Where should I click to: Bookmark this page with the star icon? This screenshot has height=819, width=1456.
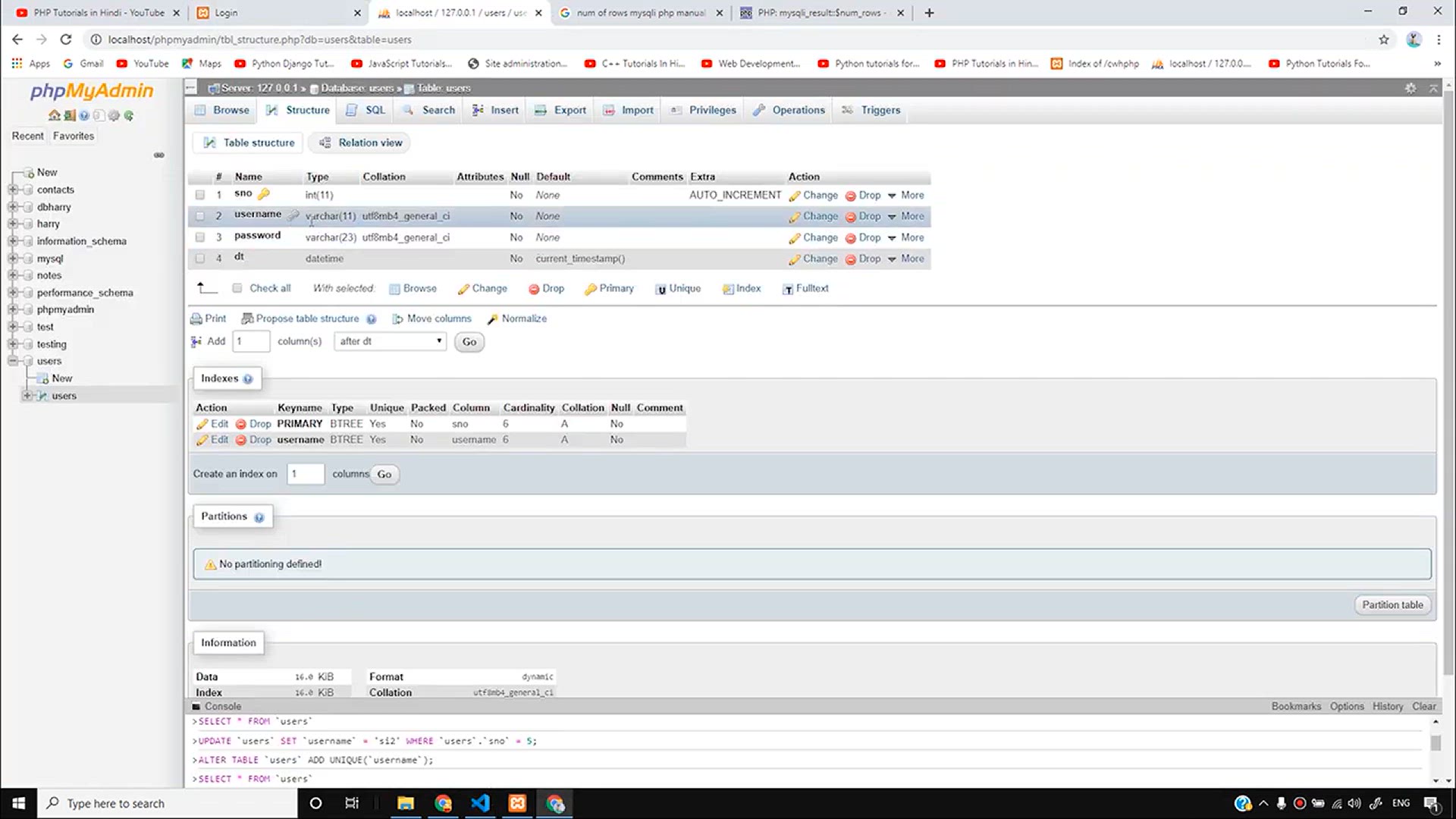[x=1384, y=39]
